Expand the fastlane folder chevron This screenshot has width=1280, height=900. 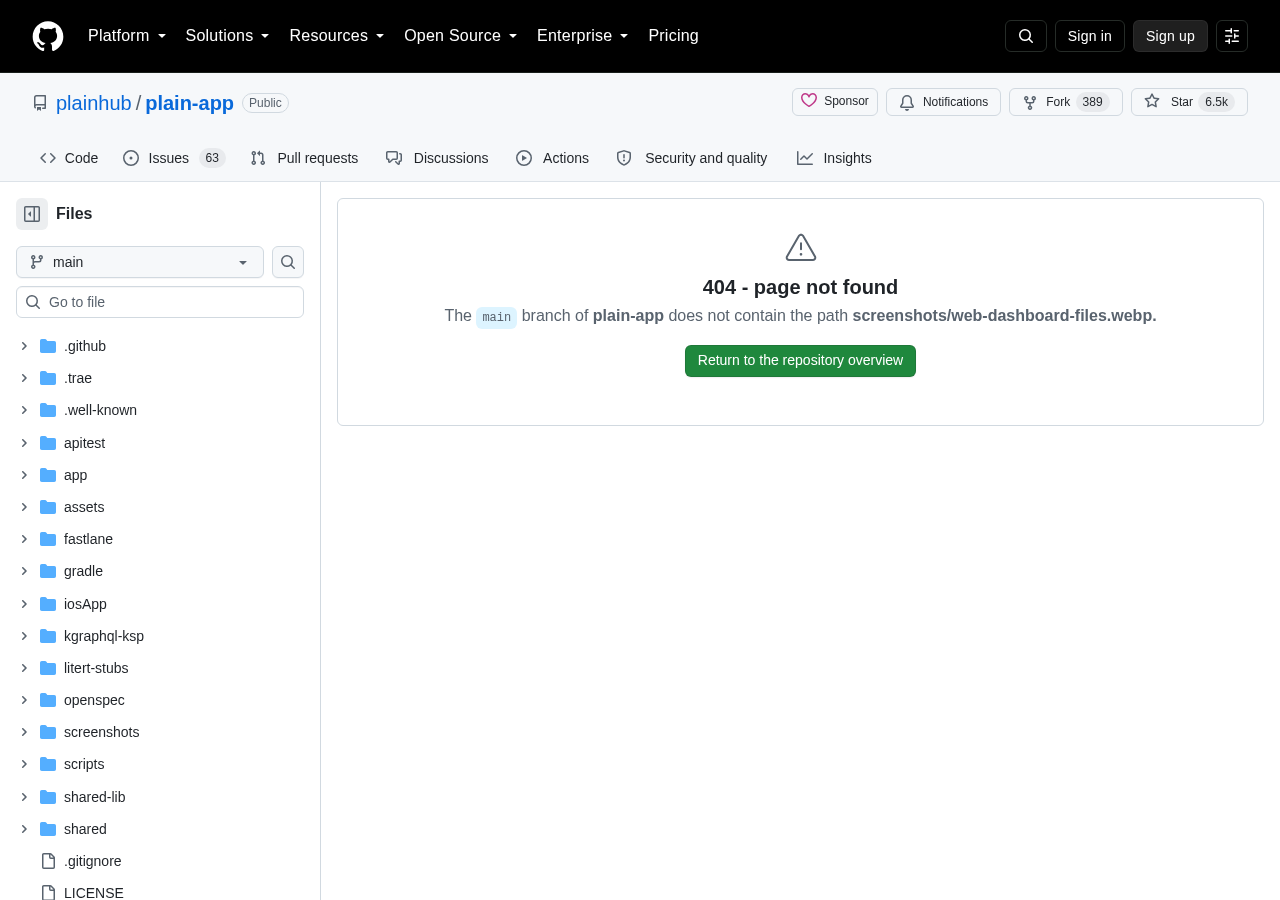(x=24, y=539)
